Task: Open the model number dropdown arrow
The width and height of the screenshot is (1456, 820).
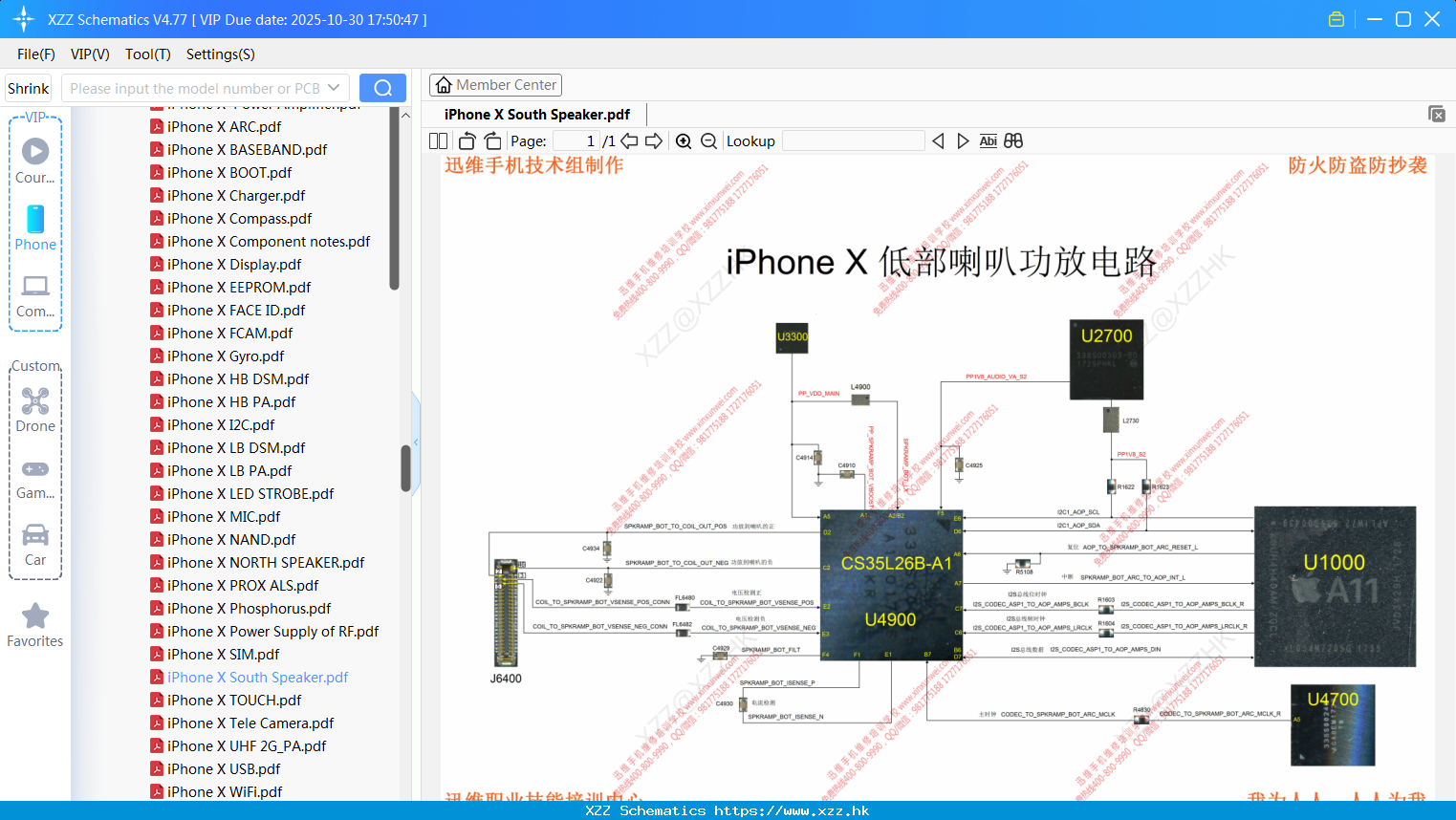Action: click(x=334, y=88)
